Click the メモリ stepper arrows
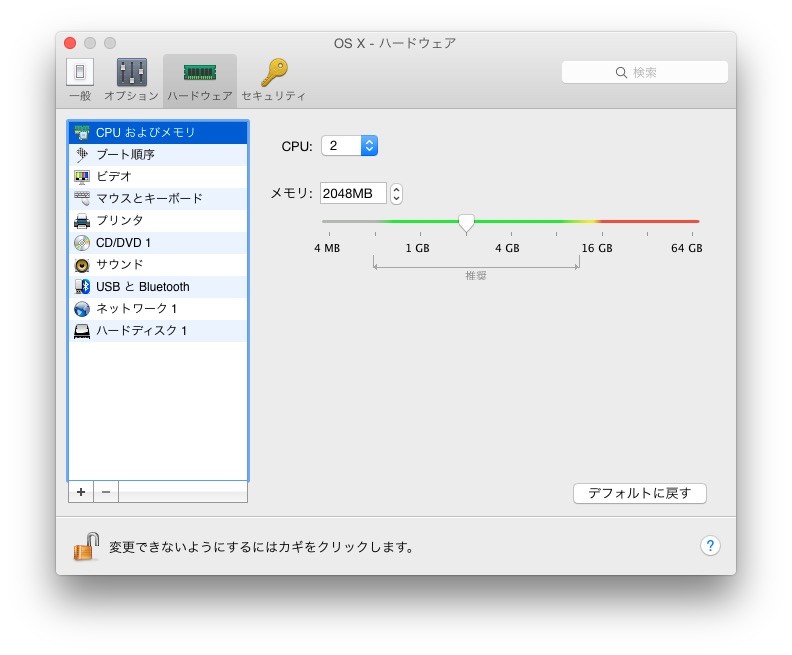 coord(397,193)
